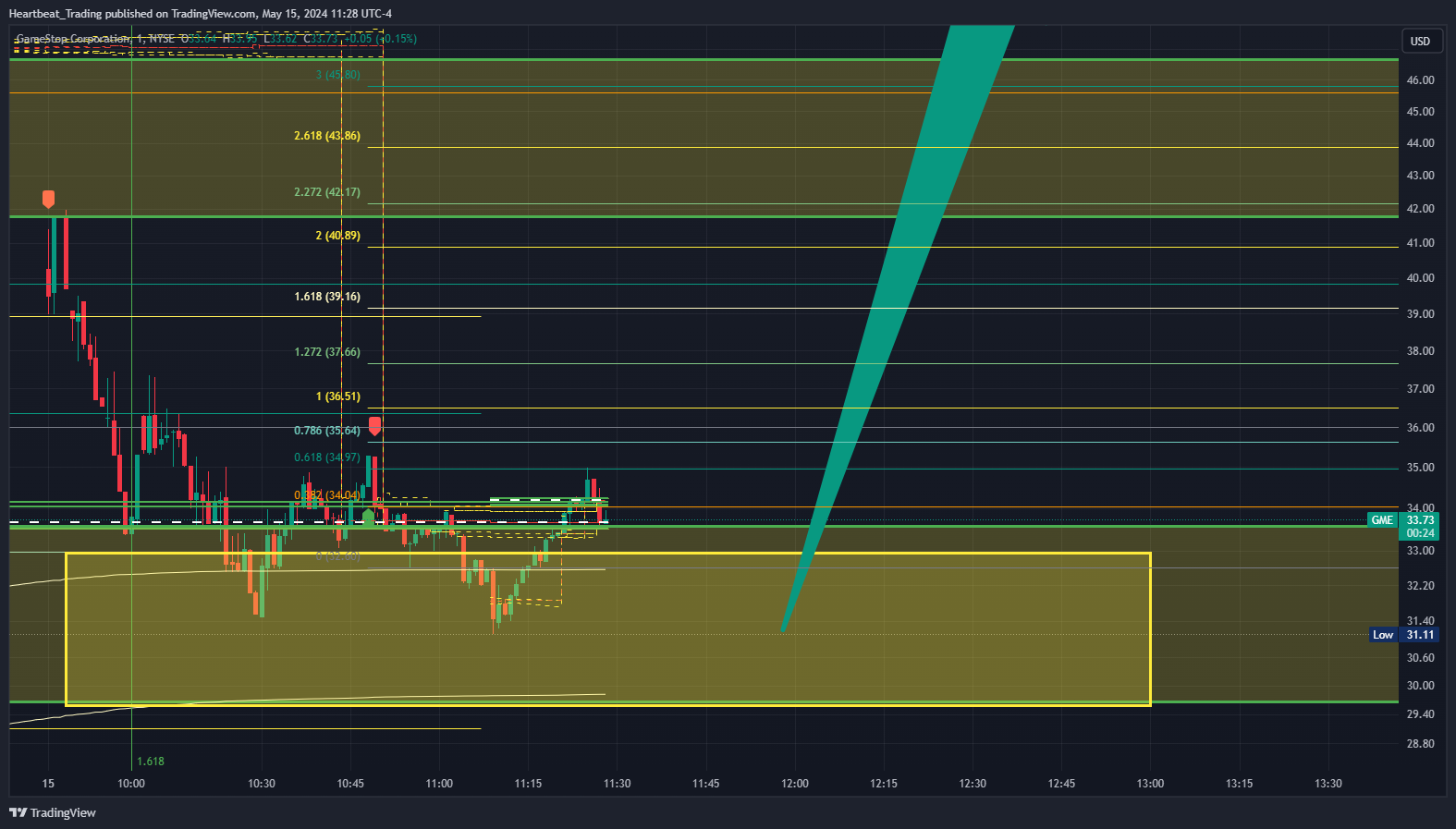Select the 0.618 (34.97) fib label
This screenshot has height=829, width=1456.
327,457
